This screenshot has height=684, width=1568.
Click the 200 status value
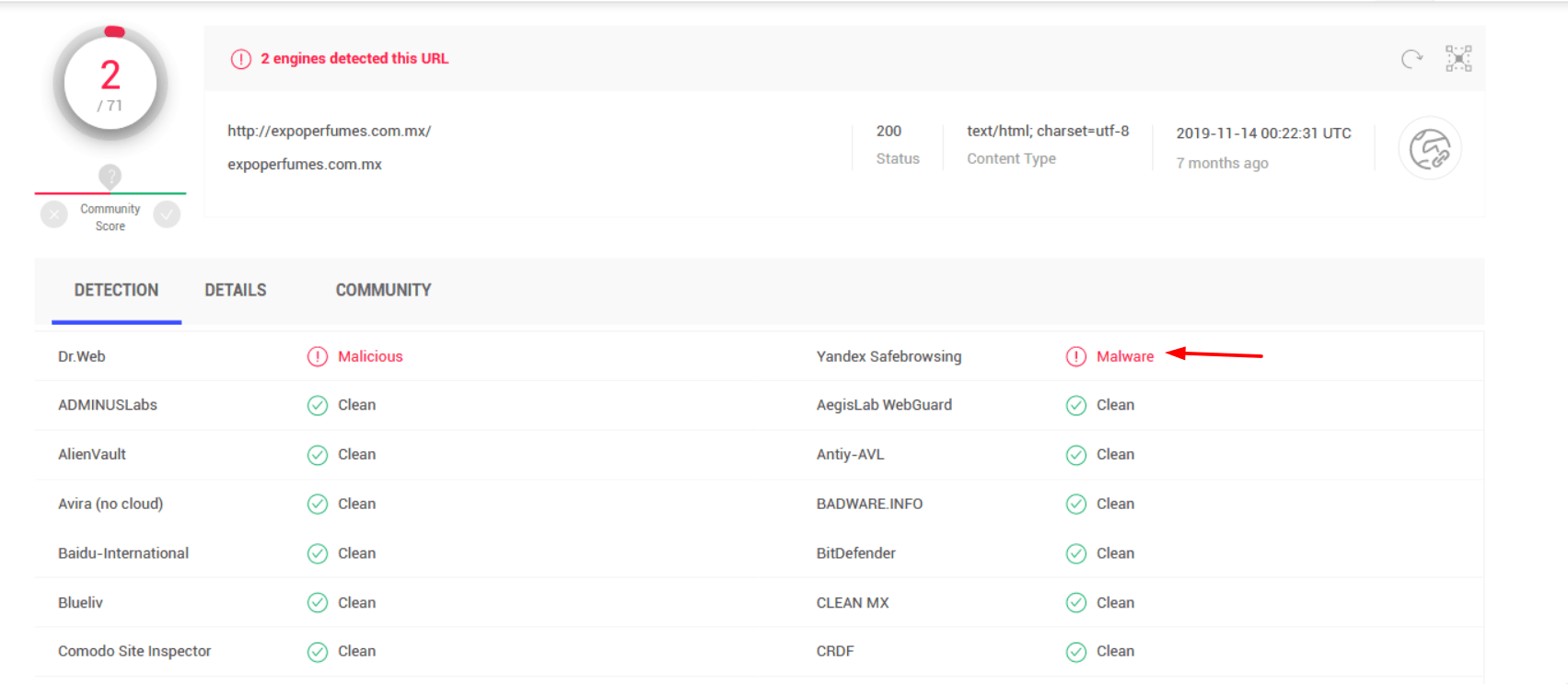click(889, 131)
